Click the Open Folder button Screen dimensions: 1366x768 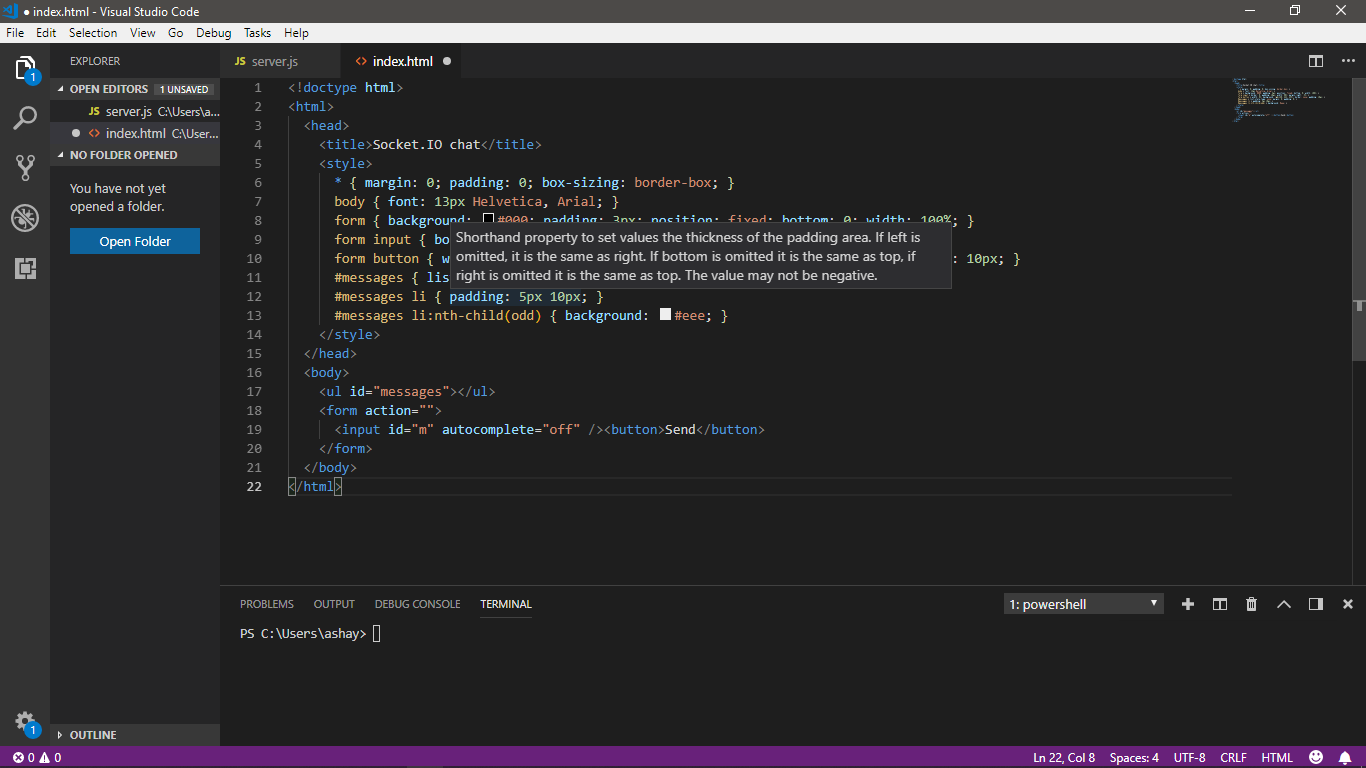pos(134,241)
